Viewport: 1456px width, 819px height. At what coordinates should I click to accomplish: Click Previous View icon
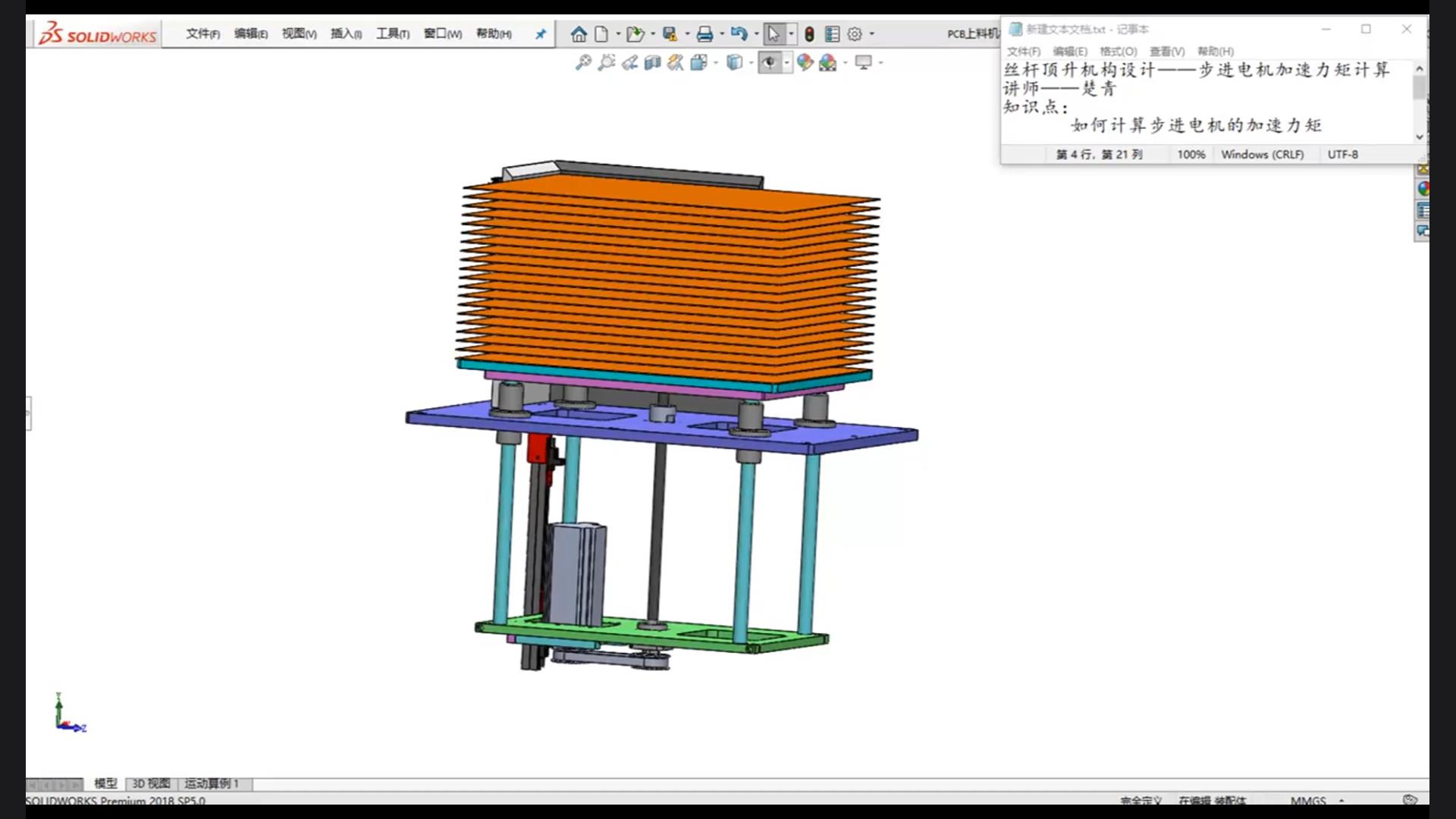629,63
